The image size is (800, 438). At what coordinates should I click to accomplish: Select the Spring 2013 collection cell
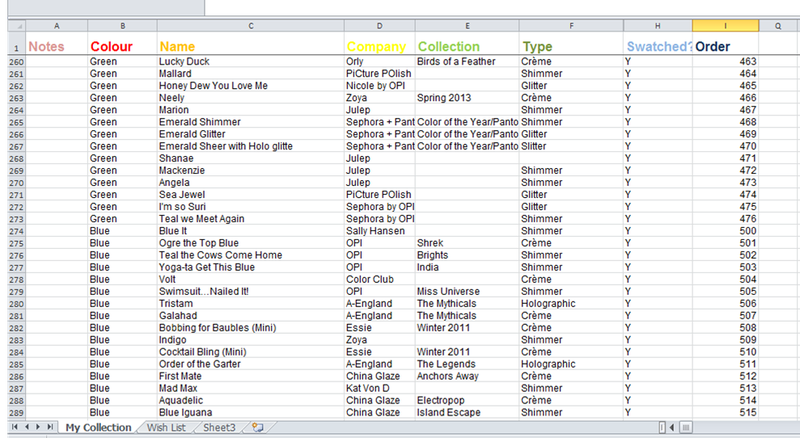click(x=467, y=98)
